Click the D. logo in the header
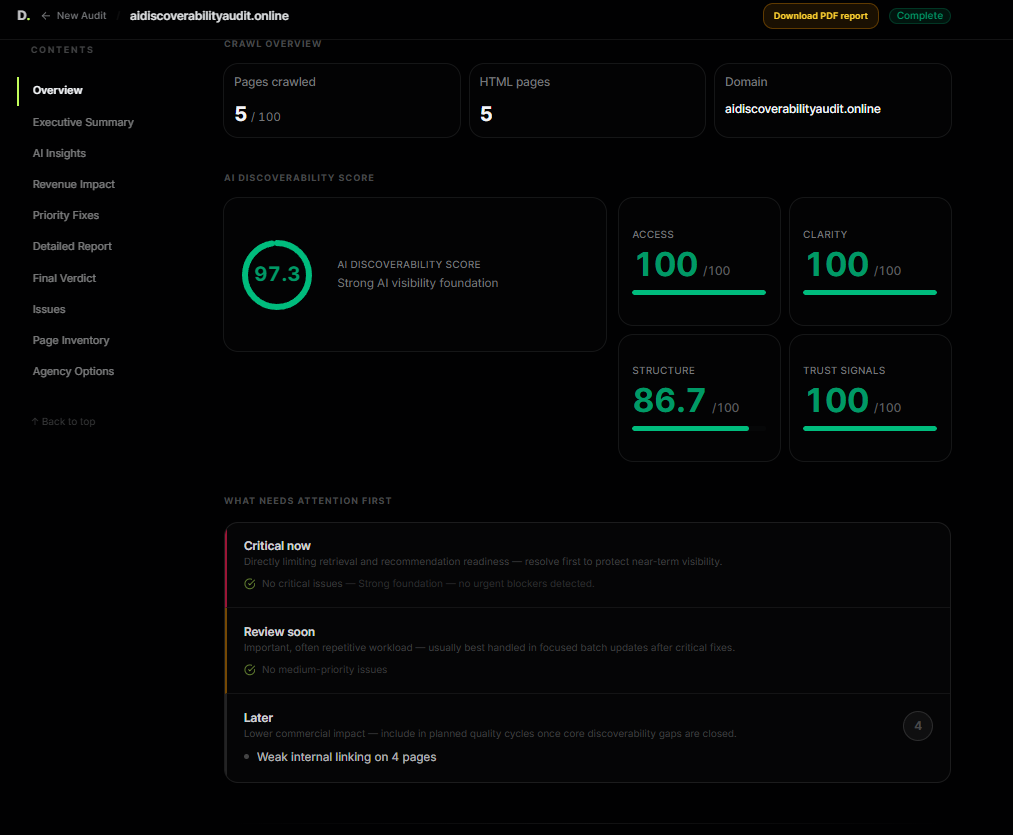This screenshot has width=1013, height=835. click(x=23, y=16)
